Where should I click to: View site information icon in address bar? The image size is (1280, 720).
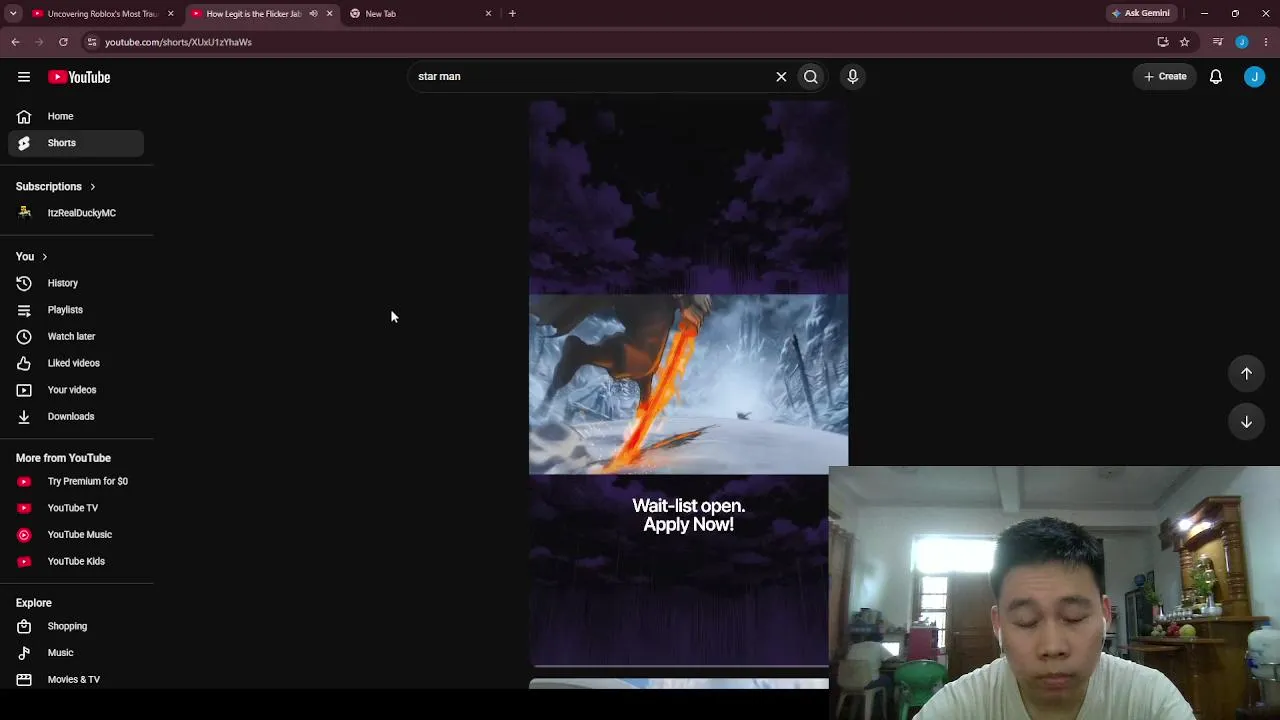coord(91,42)
